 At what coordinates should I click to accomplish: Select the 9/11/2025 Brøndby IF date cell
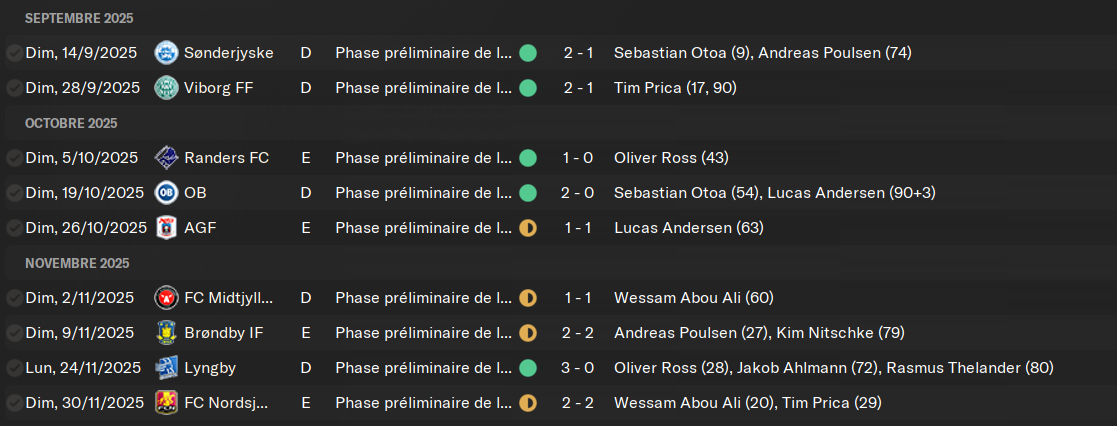point(80,333)
